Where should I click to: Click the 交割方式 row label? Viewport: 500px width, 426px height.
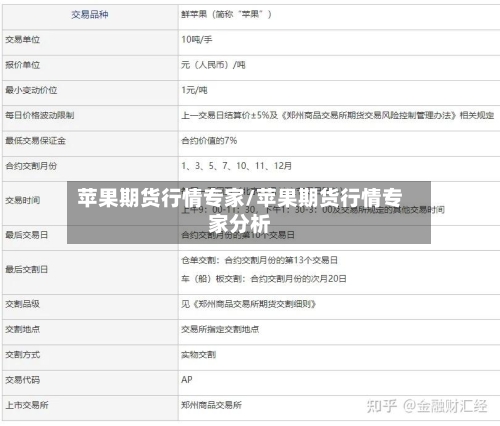pyautogui.click(x=23, y=355)
